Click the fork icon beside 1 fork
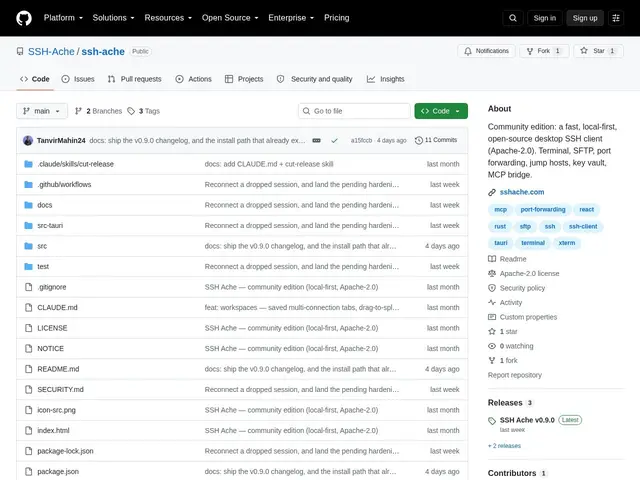Viewport: 640px width, 480px height. [x=492, y=360]
